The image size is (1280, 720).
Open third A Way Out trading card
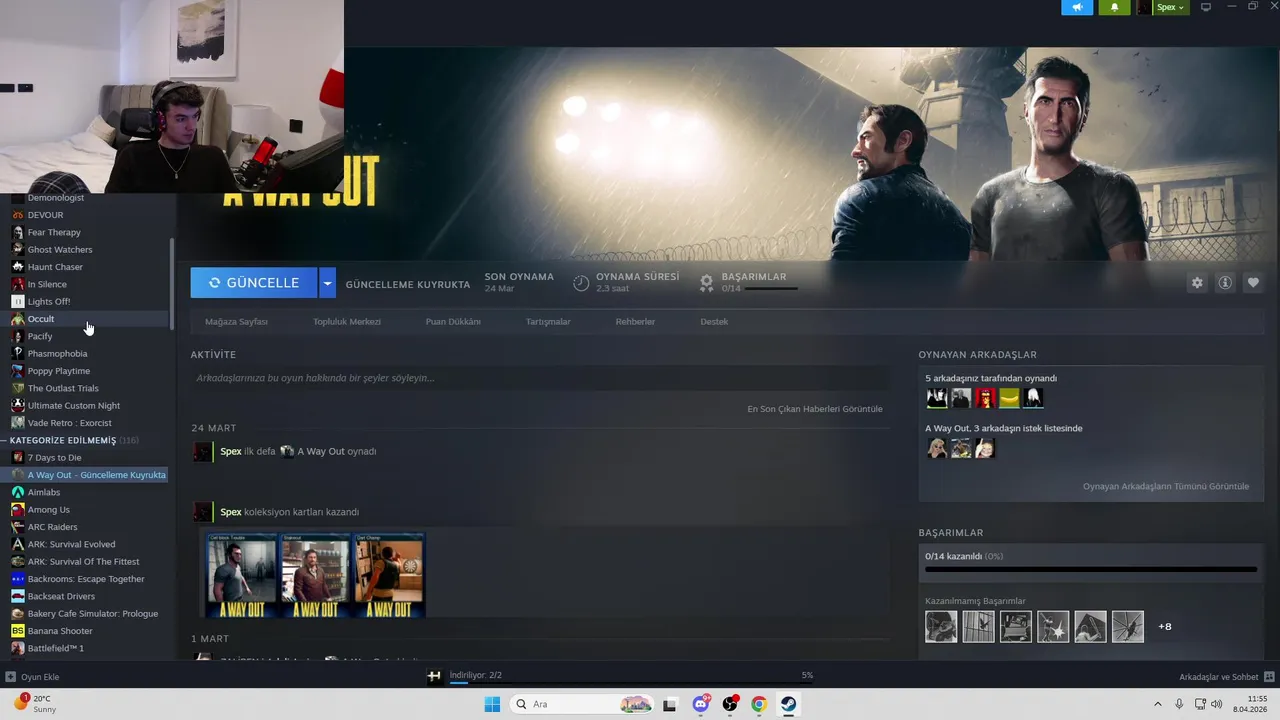pyautogui.click(x=389, y=575)
